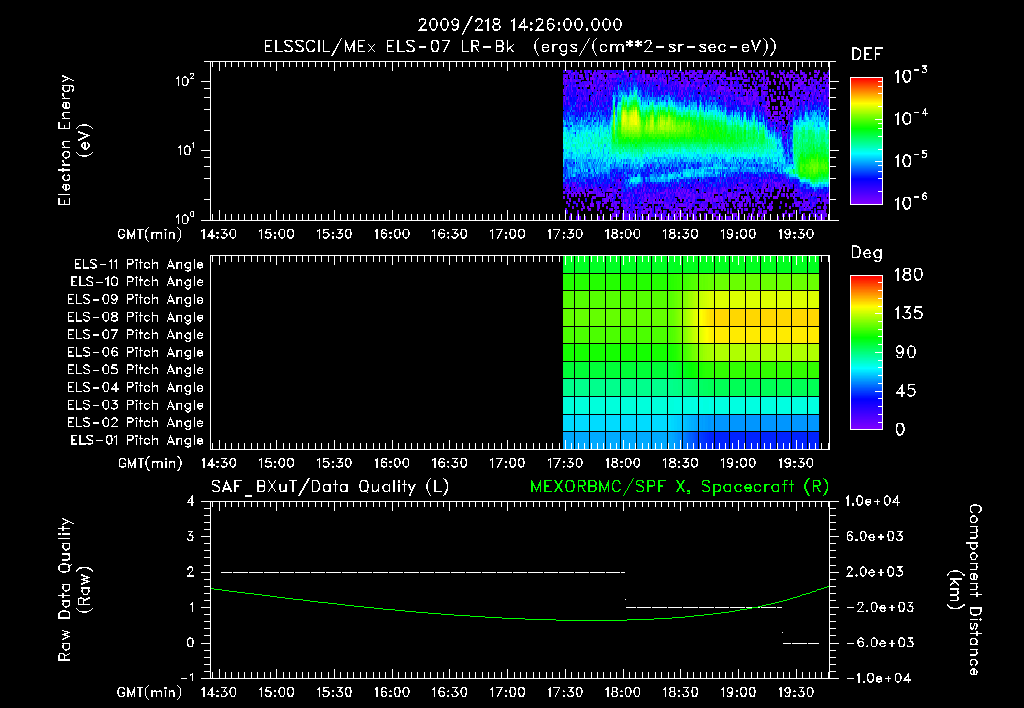
Task: Click the 1.0e+04 value on distance axis
Action: click(872, 501)
